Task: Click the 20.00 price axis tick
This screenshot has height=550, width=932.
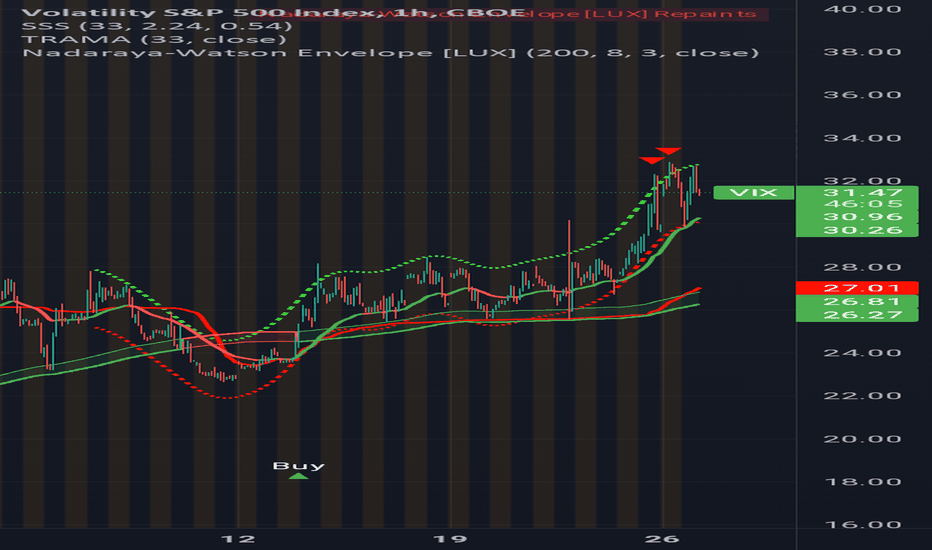Action: [x=862, y=439]
